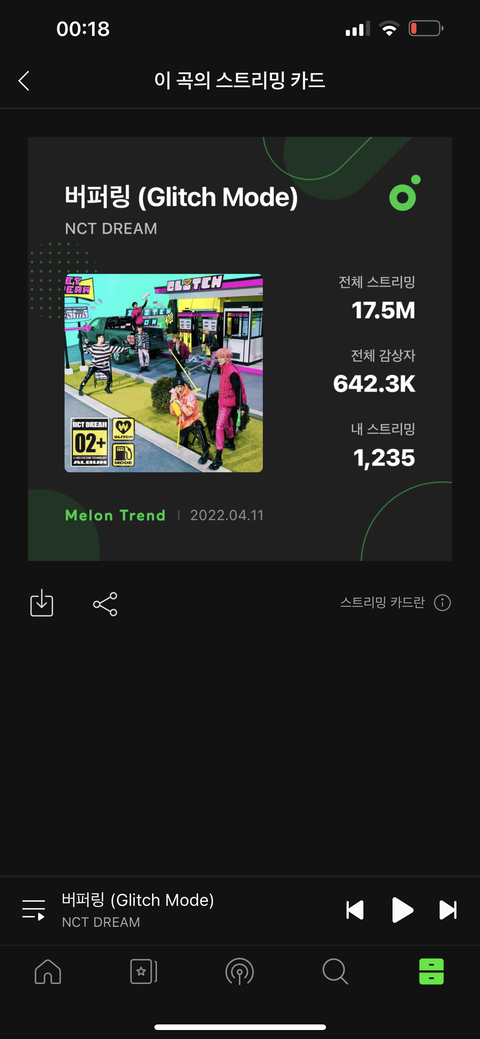Tap the Glitch Mode album cover
Image resolution: width=480 pixels, height=1039 pixels.
164,373
